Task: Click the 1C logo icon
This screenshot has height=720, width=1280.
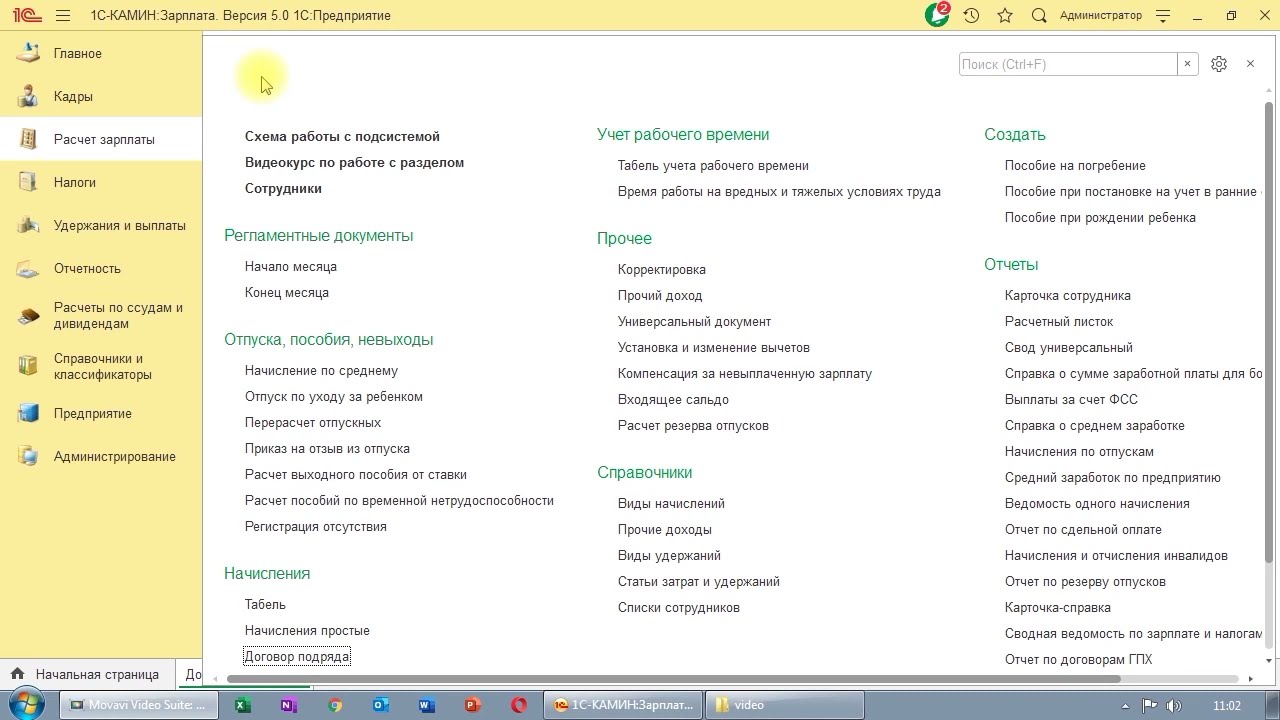Action: (x=26, y=16)
